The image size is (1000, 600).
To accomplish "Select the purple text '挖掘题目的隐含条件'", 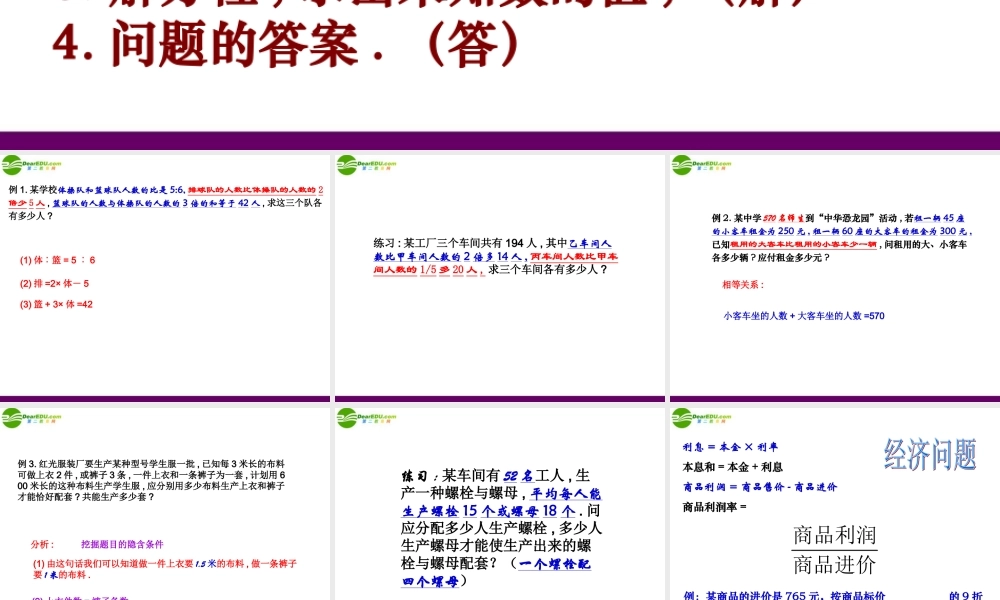I will coord(122,544).
